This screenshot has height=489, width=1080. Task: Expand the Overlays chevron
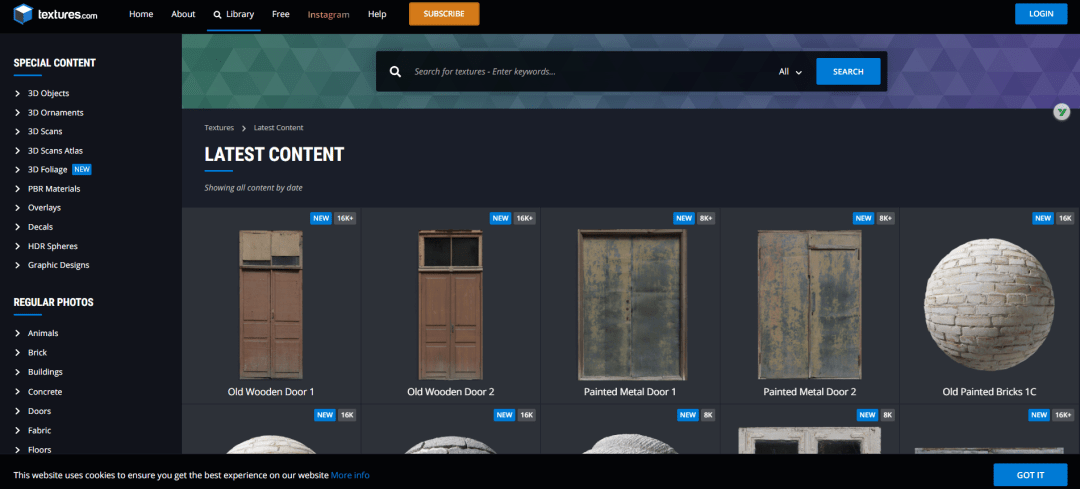coord(18,207)
